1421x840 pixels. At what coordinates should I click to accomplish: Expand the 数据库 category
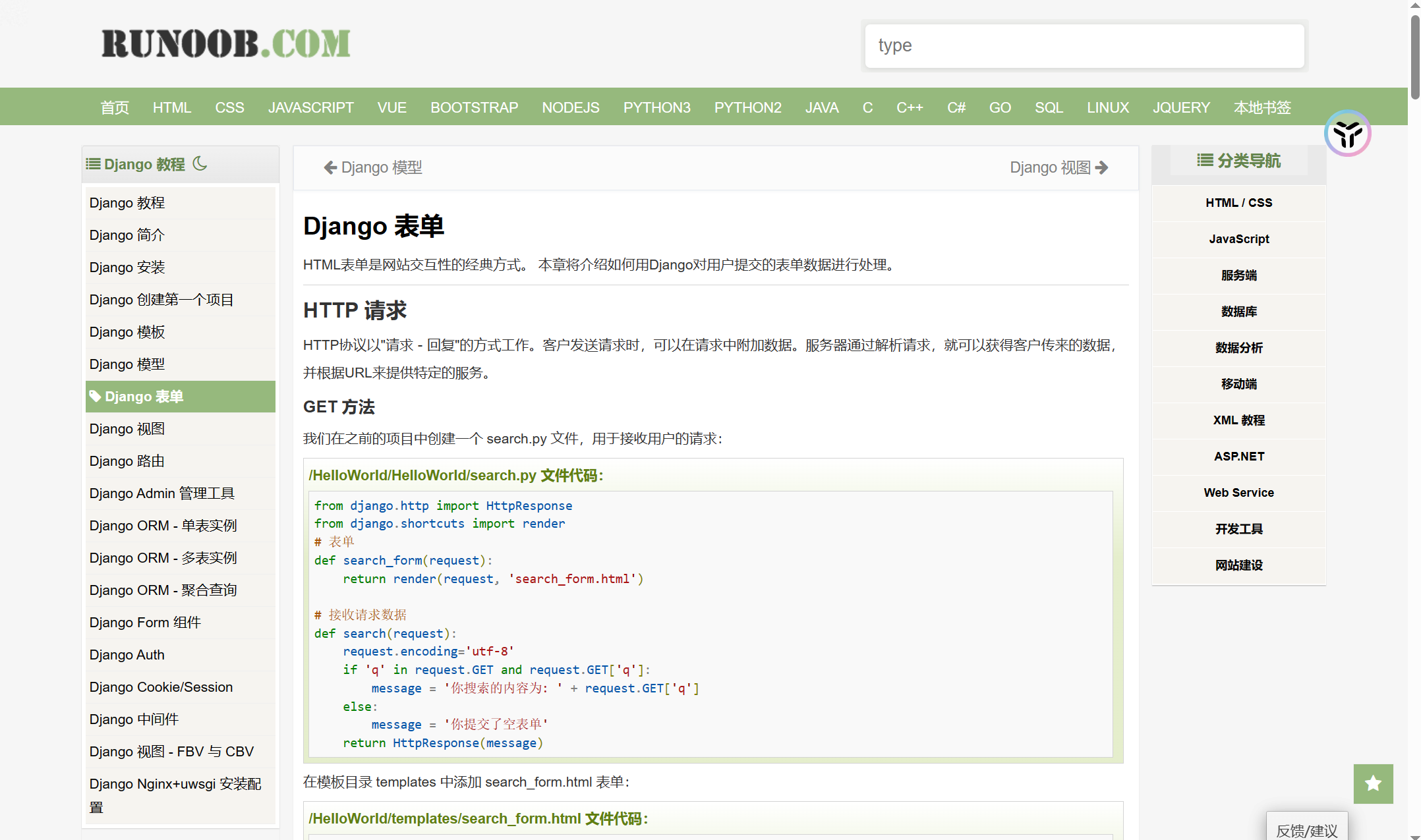1238,312
